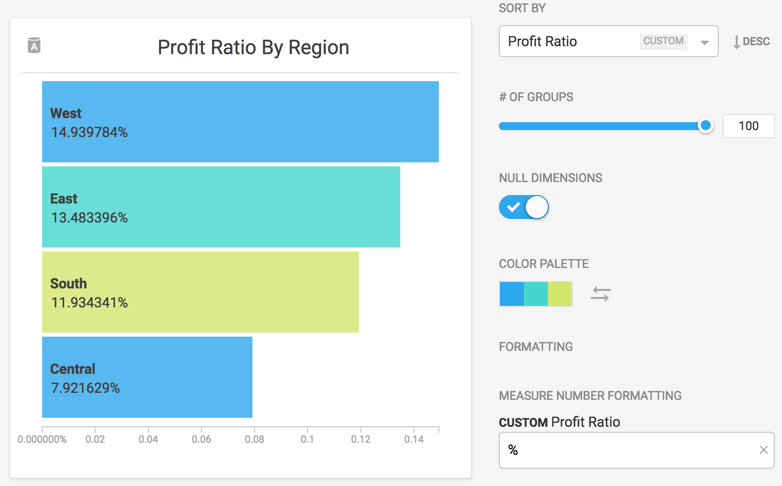
Task: Select the East bar in the chart
Action: pos(221,207)
